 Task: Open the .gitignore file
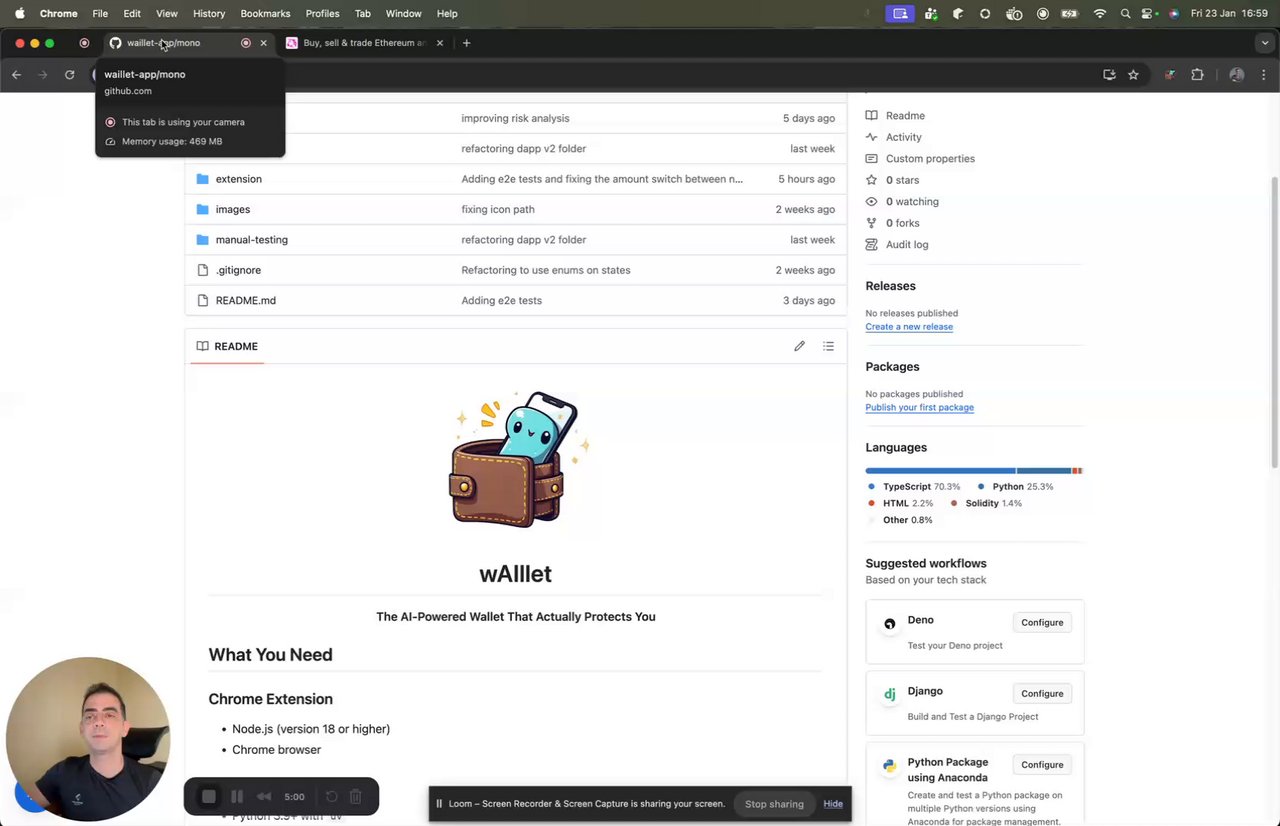coord(238,270)
